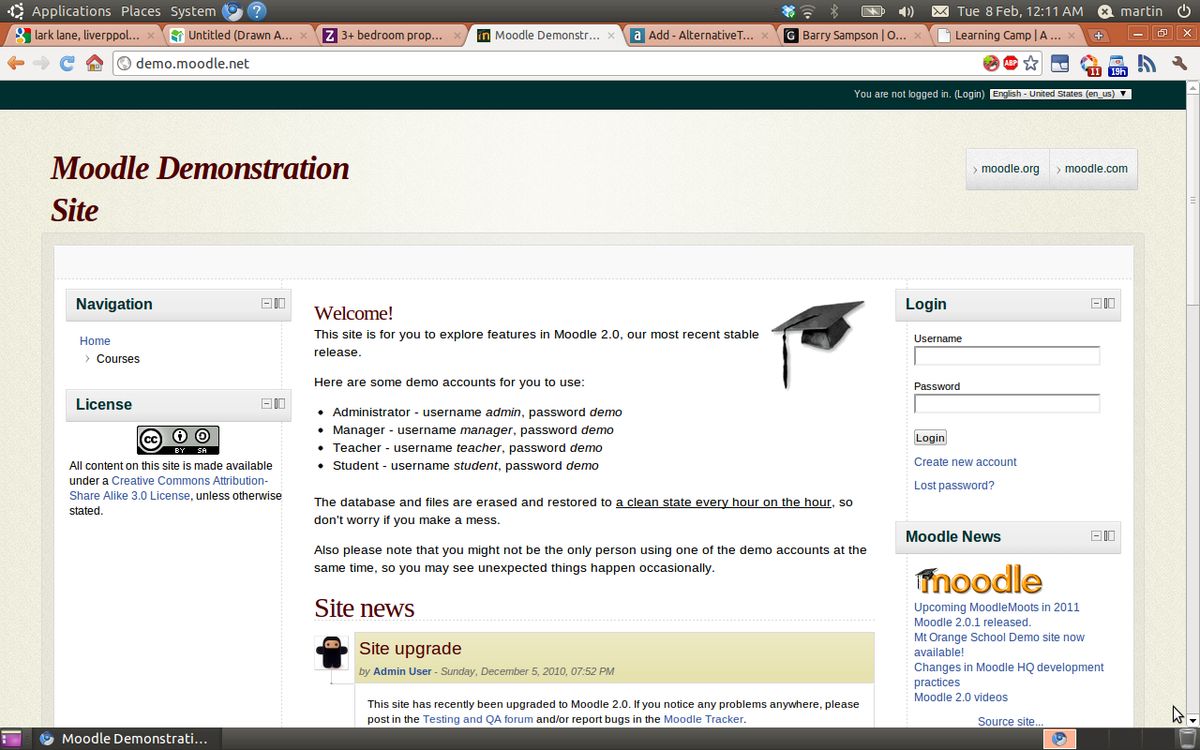Dock the Login block to the side
1200x750 pixels.
(x=1111, y=303)
